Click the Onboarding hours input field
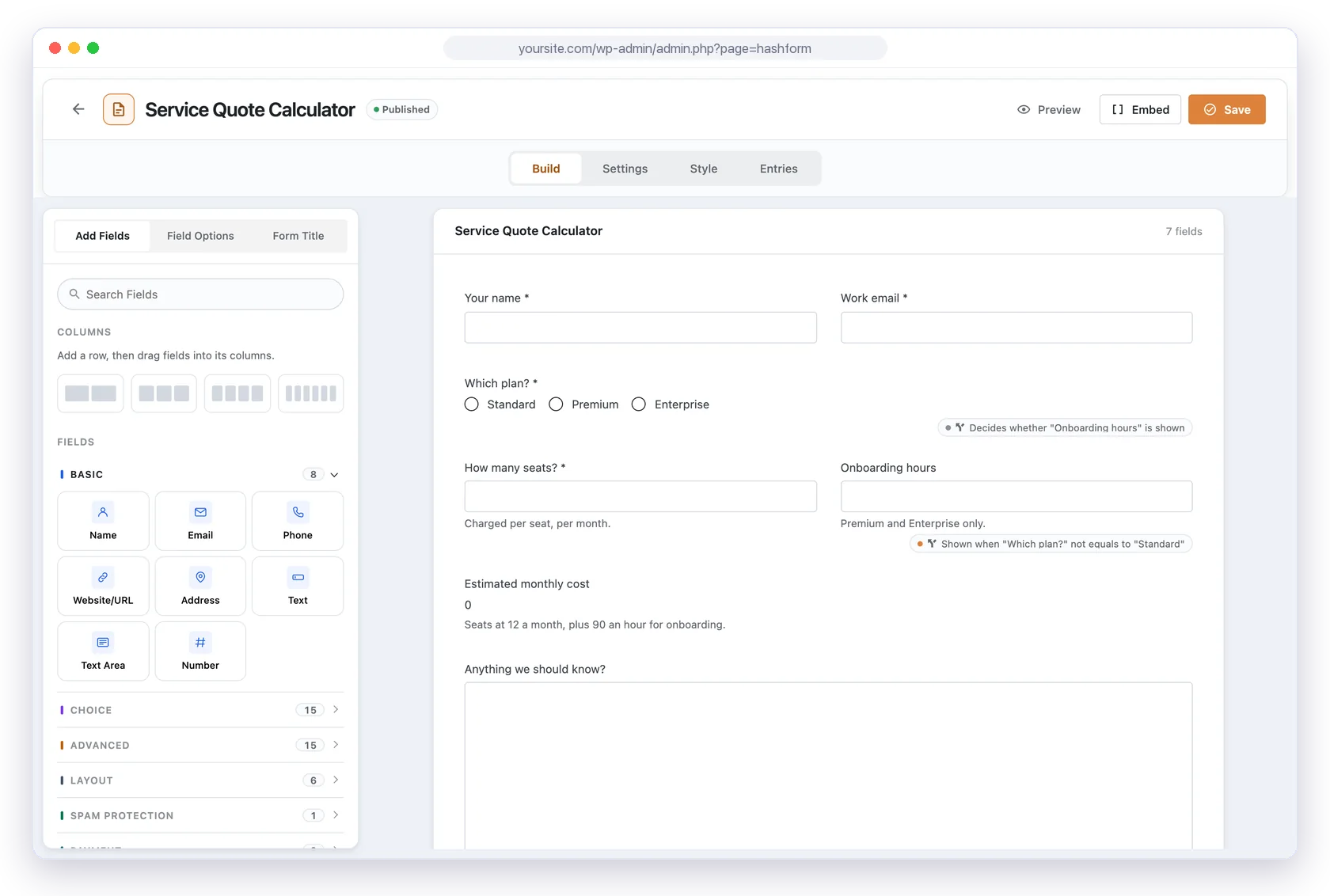The height and width of the screenshot is (896, 1330). [x=1016, y=496]
